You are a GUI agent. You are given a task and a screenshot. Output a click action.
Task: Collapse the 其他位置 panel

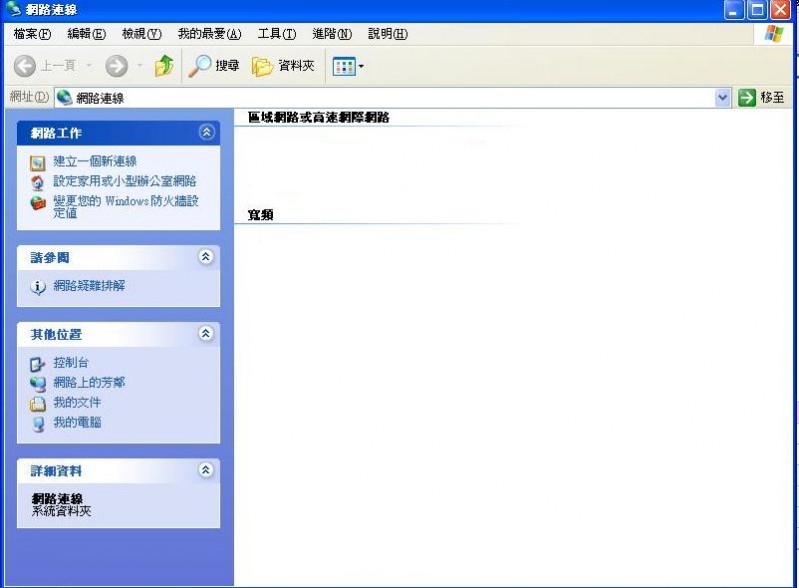(x=206, y=334)
